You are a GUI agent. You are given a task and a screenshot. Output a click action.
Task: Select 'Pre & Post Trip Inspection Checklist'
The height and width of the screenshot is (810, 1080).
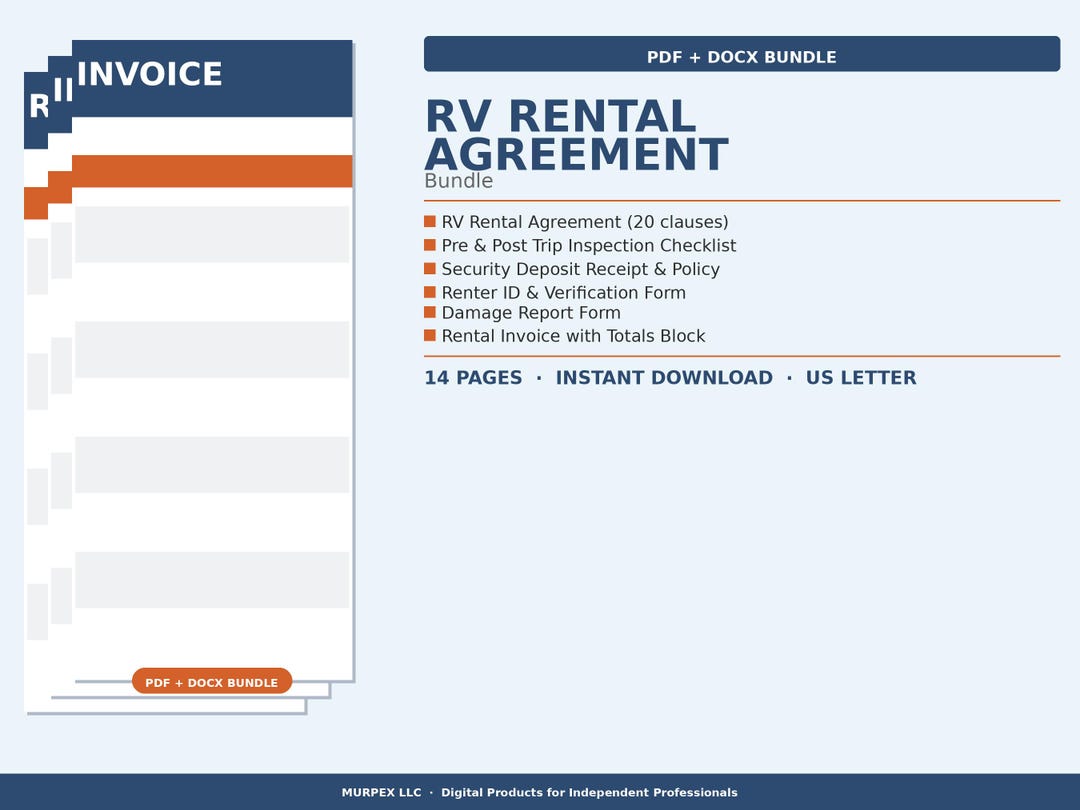(x=589, y=245)
